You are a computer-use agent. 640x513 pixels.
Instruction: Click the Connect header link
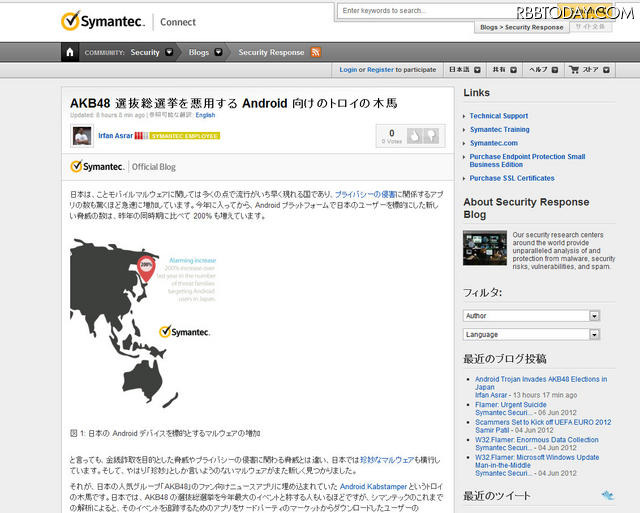click(178, 22)
